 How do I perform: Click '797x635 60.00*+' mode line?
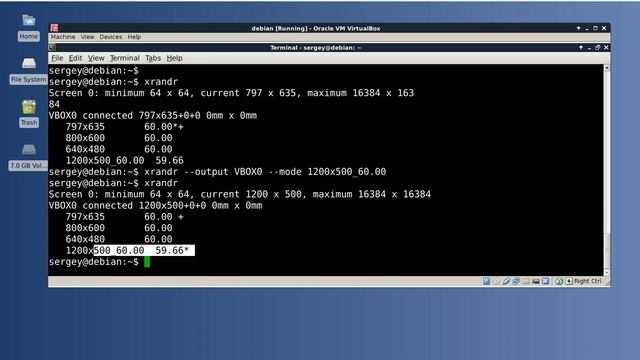tap(124, 127)
